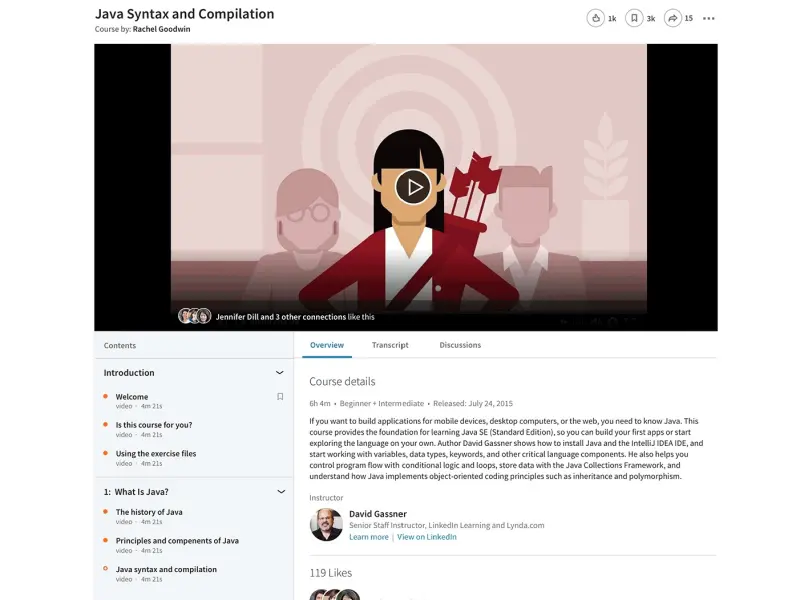The width and height of the screenshot is (800, 600).
Task: Click David Gassner's profile photo
Action: 326,524
